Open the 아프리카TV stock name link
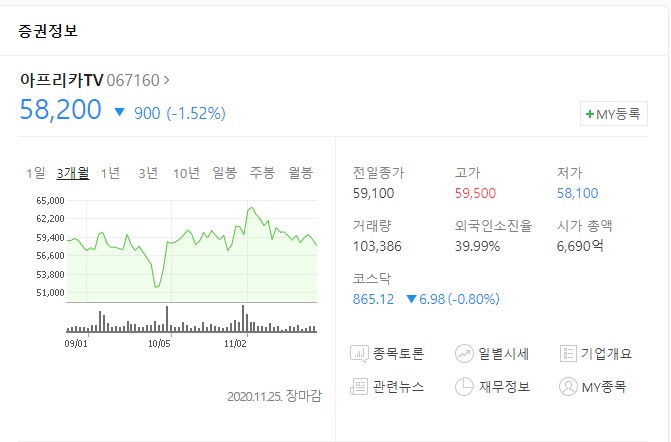The width and height of the screenshot is (671, 442). [61, 79]
